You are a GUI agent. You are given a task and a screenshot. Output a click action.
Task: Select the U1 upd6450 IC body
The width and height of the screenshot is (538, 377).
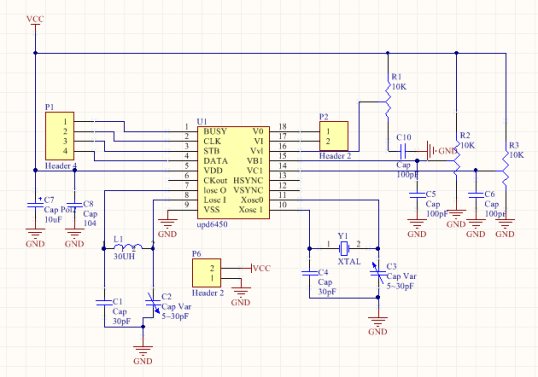[x=233, y=173]
